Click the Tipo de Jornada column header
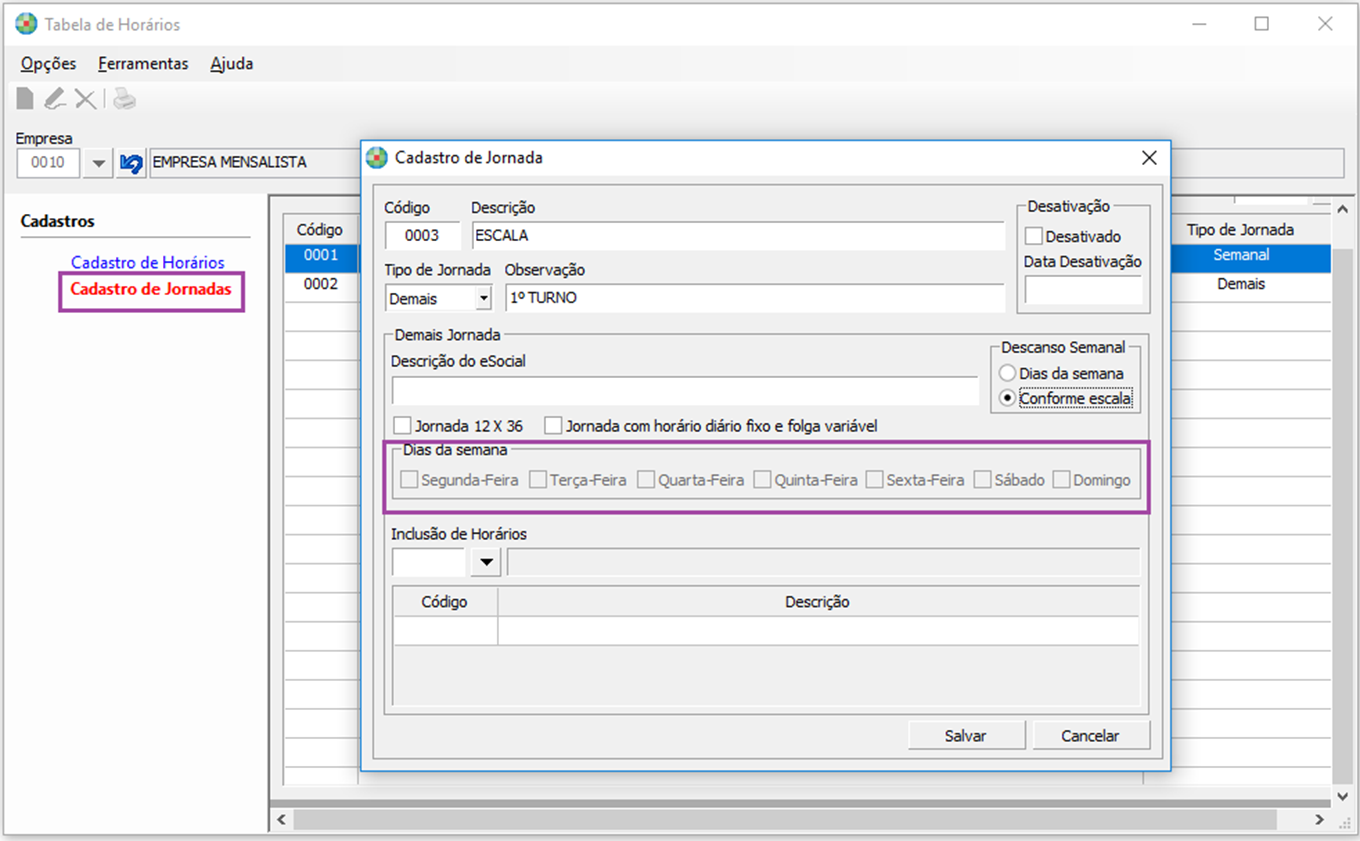The width and height of the screenshot is (1360, 841). (x=1240, y=230)
